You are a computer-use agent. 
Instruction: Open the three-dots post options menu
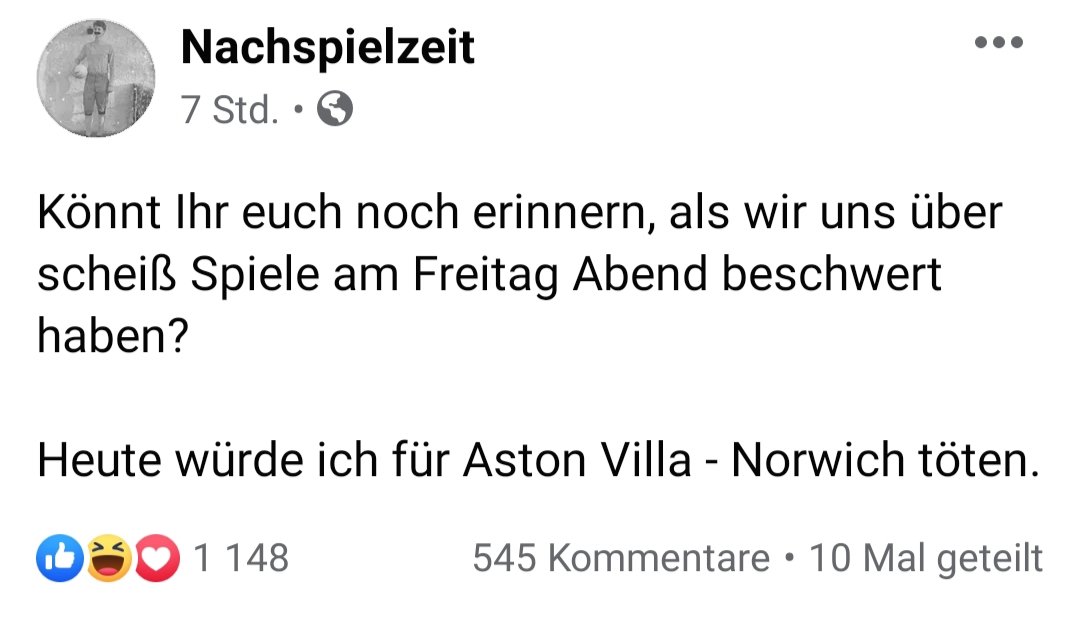tap(999, 43)
